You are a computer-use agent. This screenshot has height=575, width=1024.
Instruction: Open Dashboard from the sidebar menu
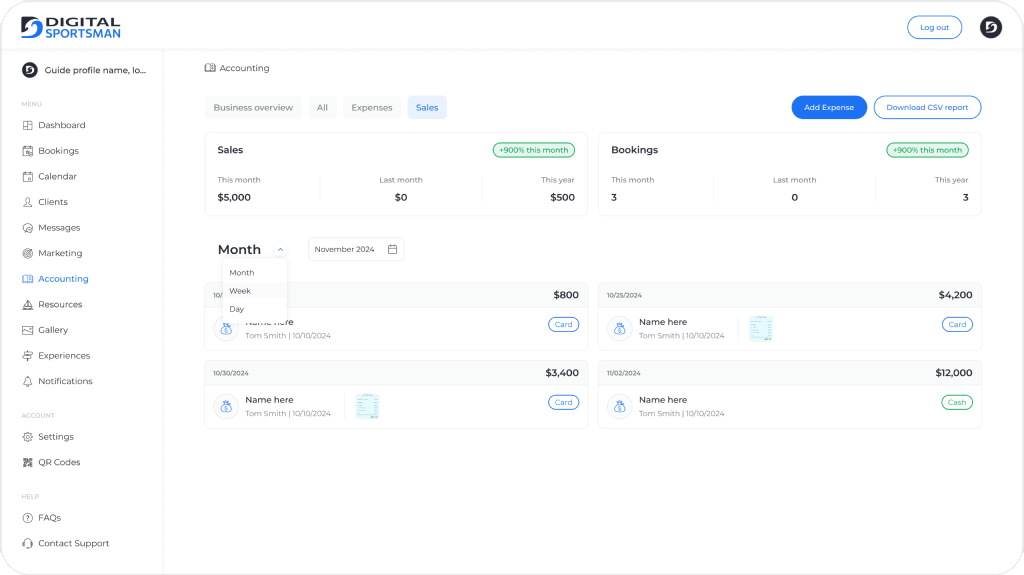(61, 125)
